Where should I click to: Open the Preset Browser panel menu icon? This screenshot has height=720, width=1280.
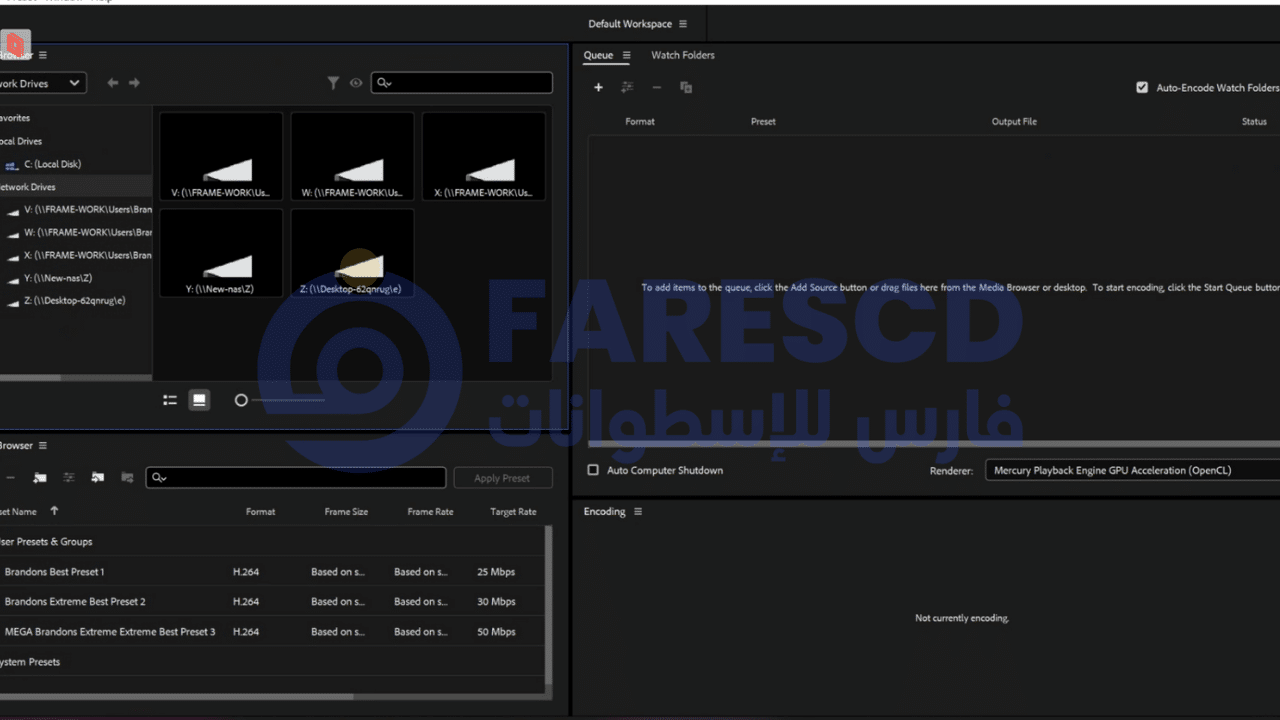pyautogui.click(x=42, y=446)
